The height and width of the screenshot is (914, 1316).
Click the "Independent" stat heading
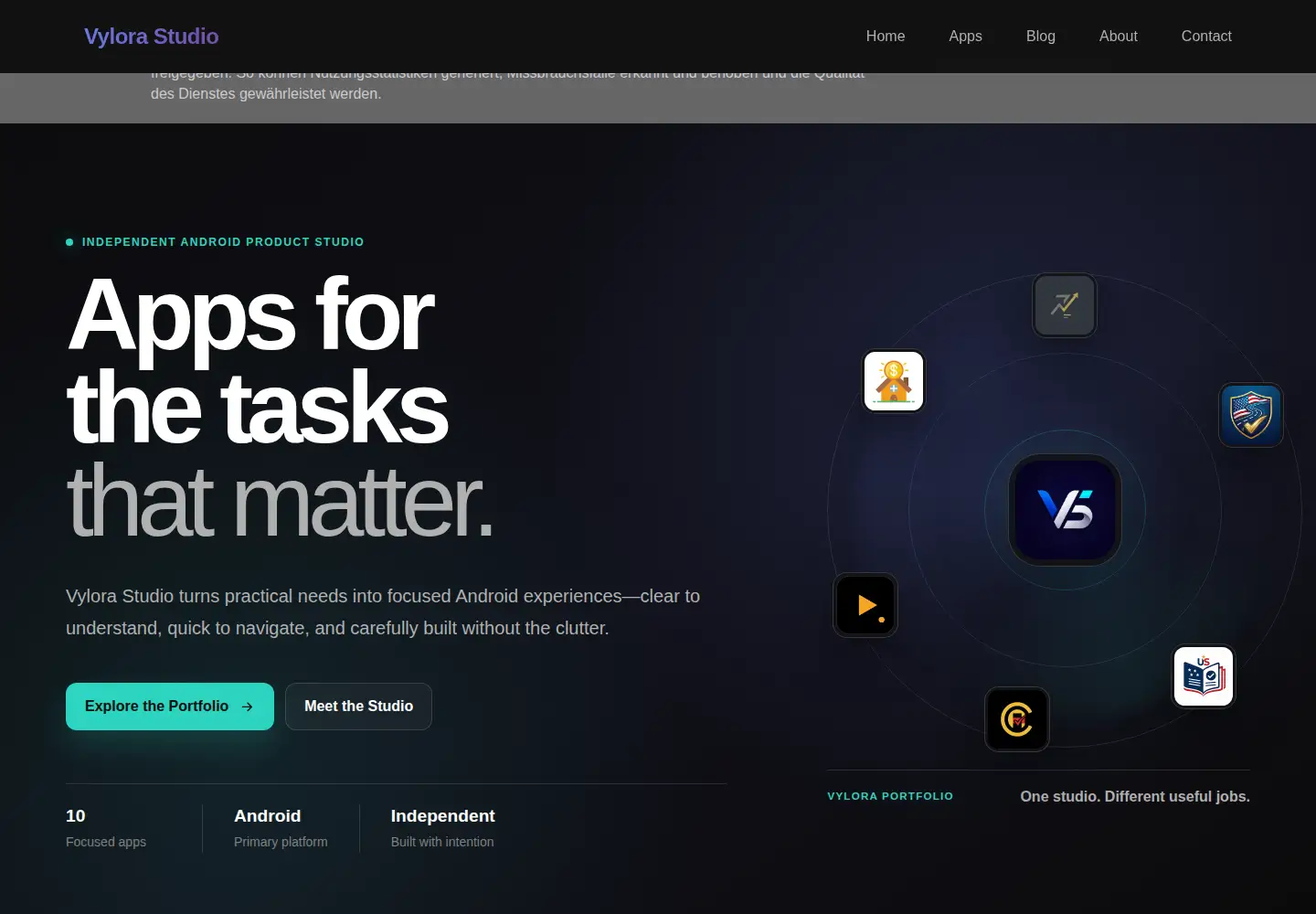coord(443,816)
